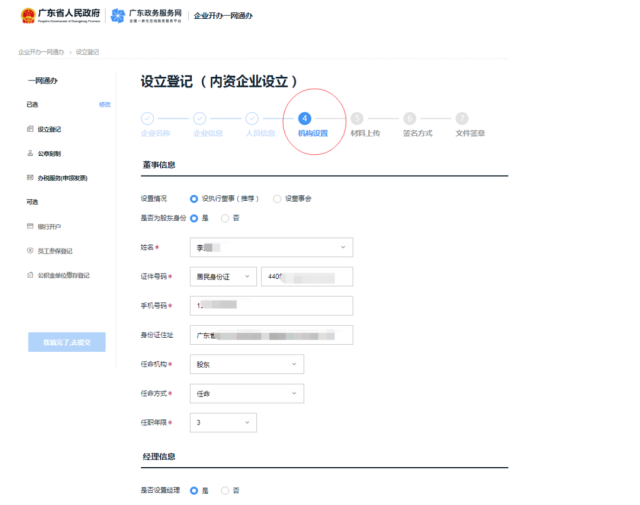The width and height of the screenshot is (640, 505).
Task: Click the 我填完了,去提交 button
Action: 67,342
